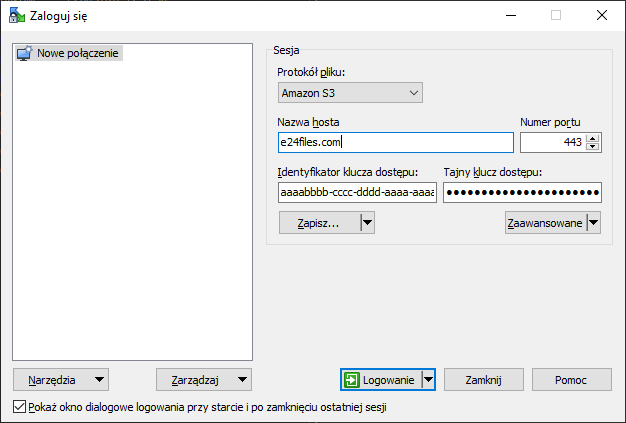Open the Zarządzaj menu button
Viewport: 626px width, 423px height.
click(204, 379)
